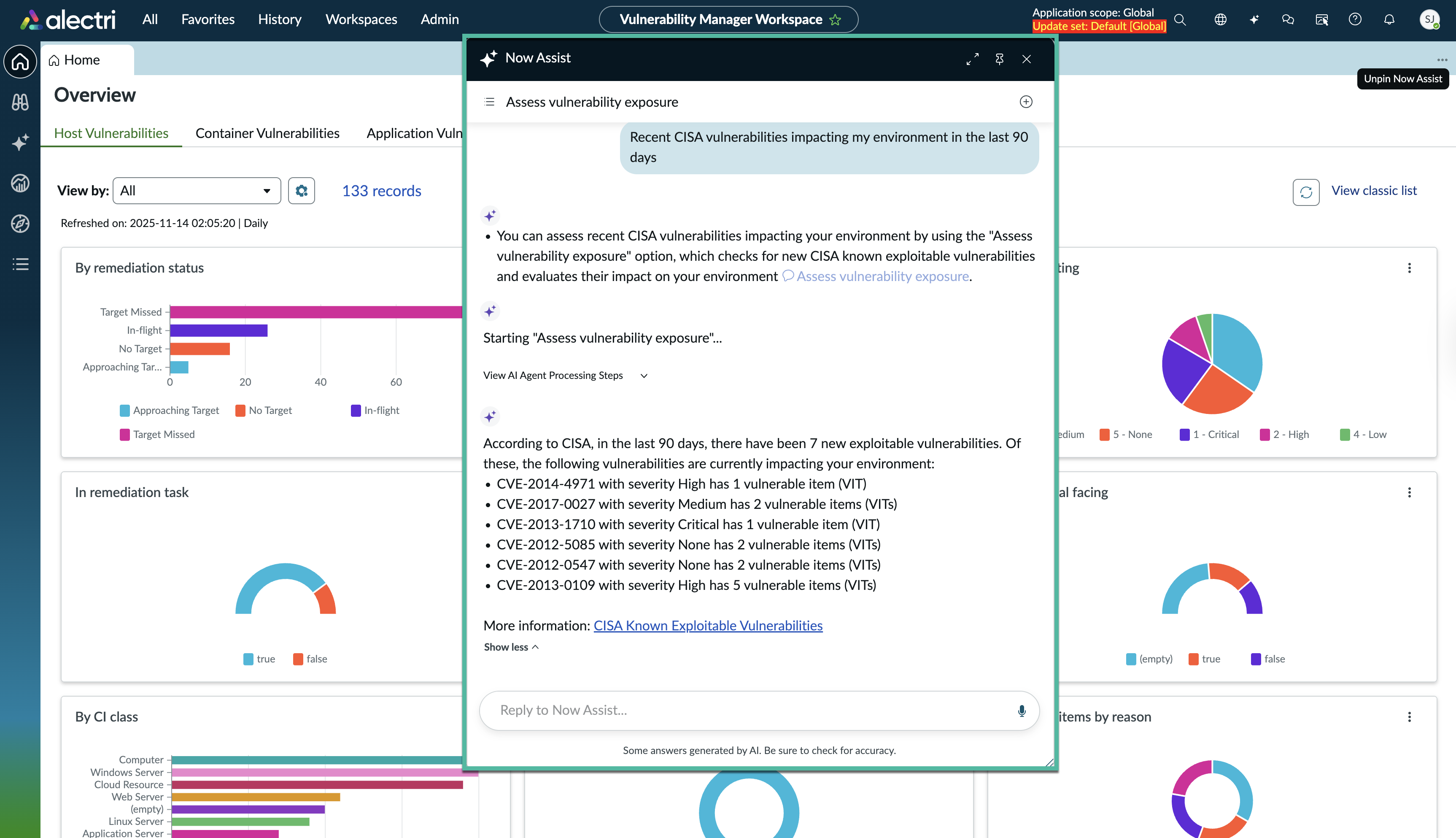Start a new chat with plus icon
This screenshot has width=1456, height=838.
[1026, 102]
